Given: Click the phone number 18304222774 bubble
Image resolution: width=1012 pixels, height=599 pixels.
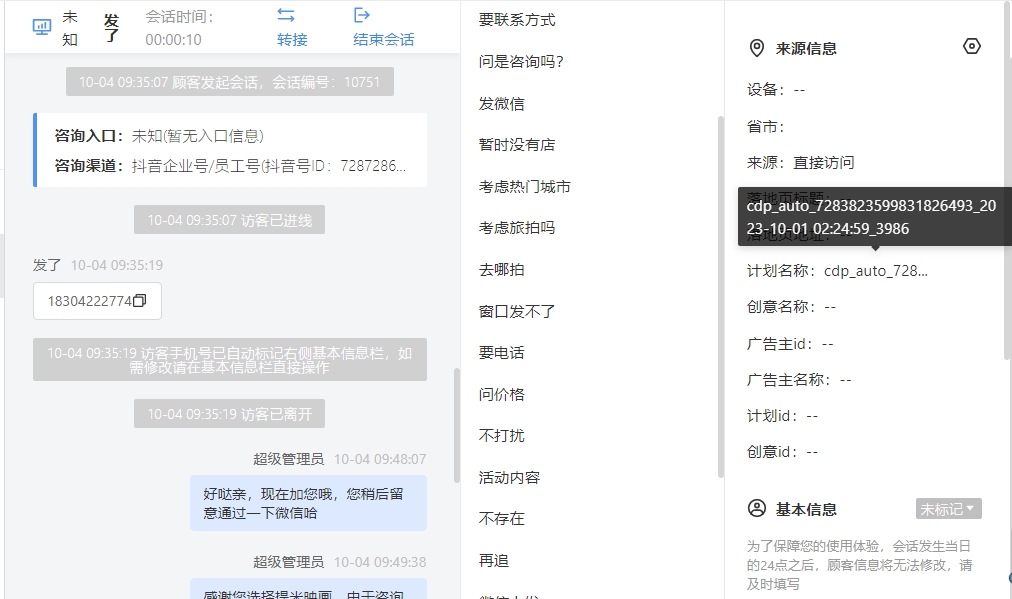Looking at the screenshot, I should point(97,301).
